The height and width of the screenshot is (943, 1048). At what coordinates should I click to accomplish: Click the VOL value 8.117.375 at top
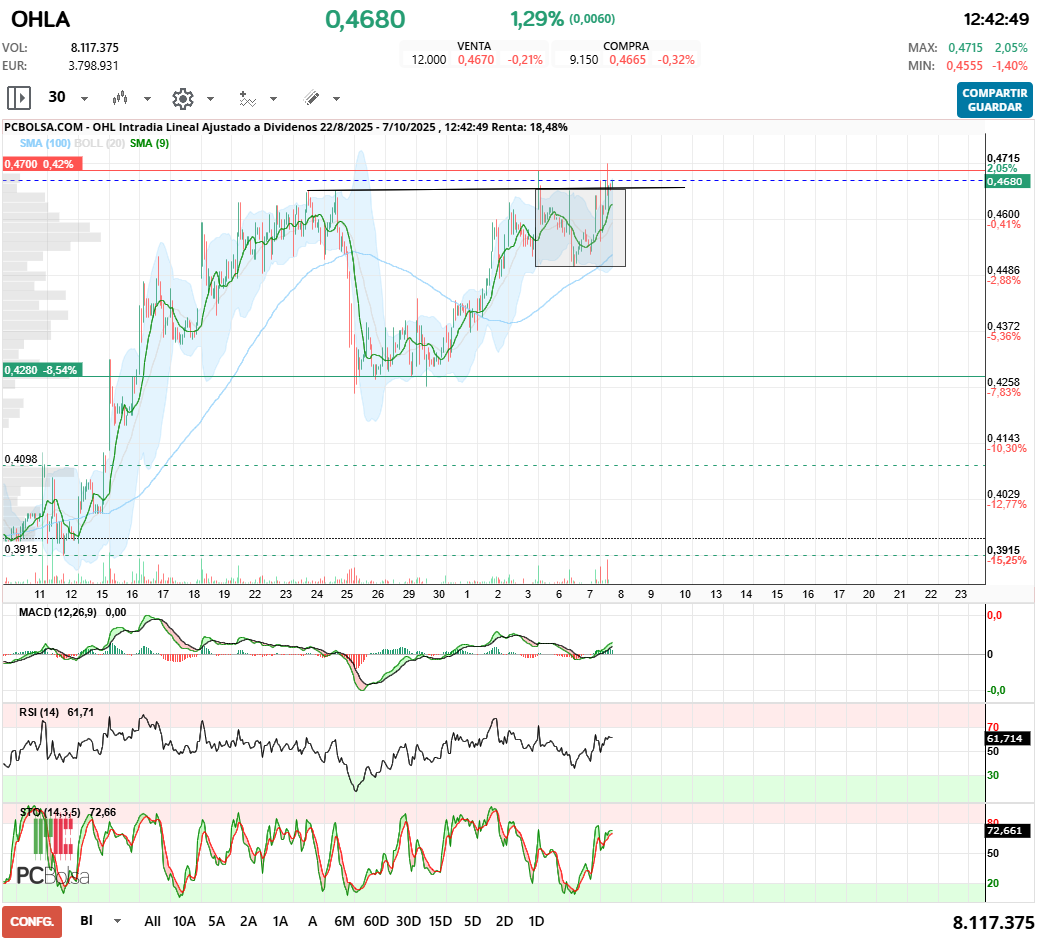[95, 47]
